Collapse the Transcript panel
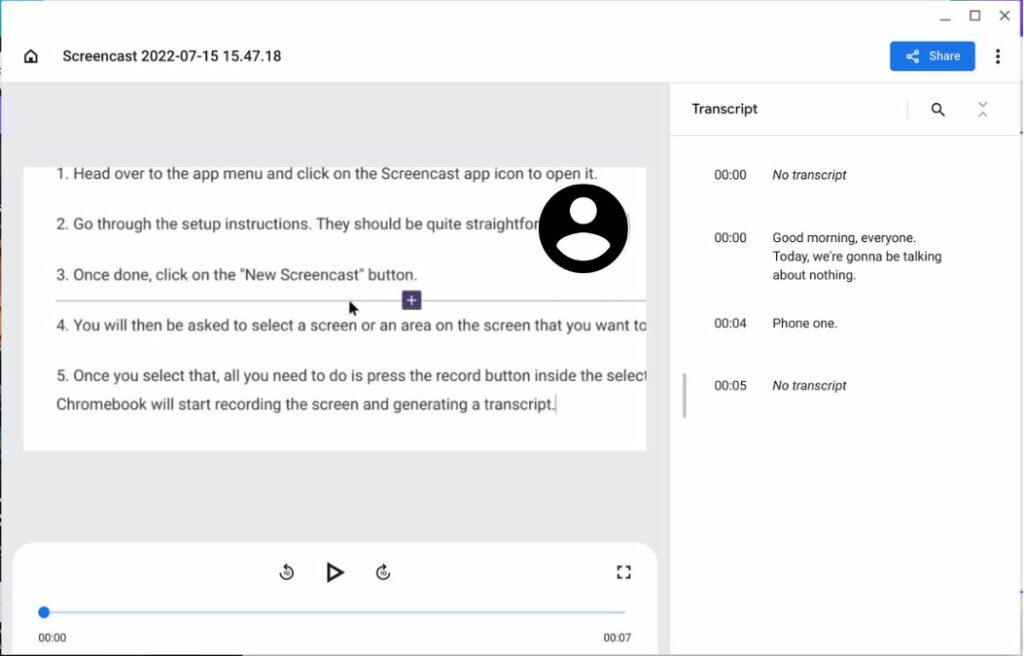Viewport: 1024px width, 656px height. [983, 109]
